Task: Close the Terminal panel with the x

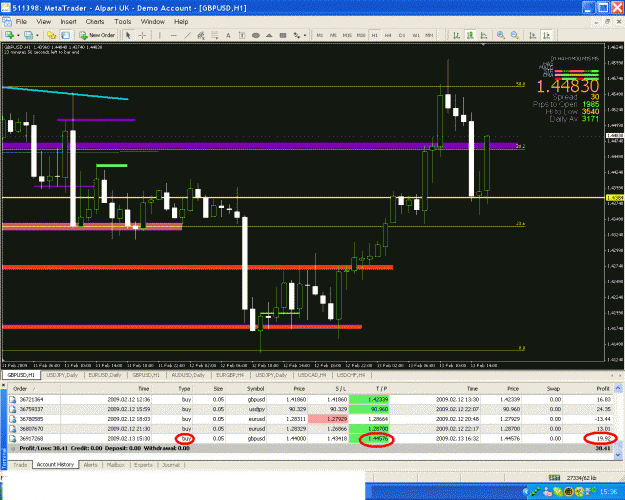Action: [x=4, y=386]
